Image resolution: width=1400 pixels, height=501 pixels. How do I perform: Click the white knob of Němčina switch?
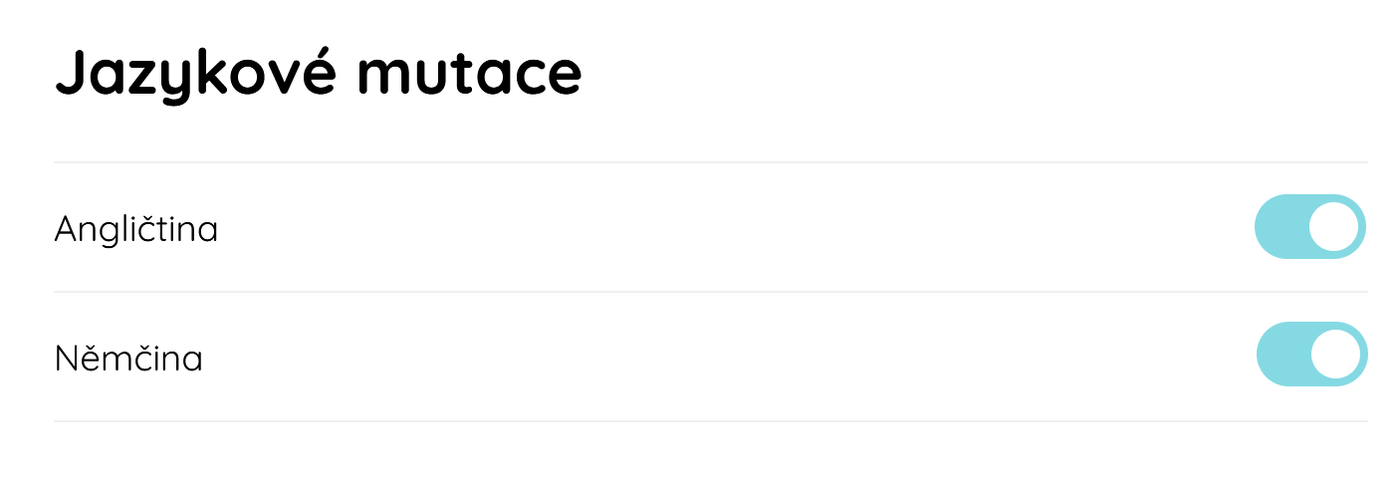point(1336,354)
